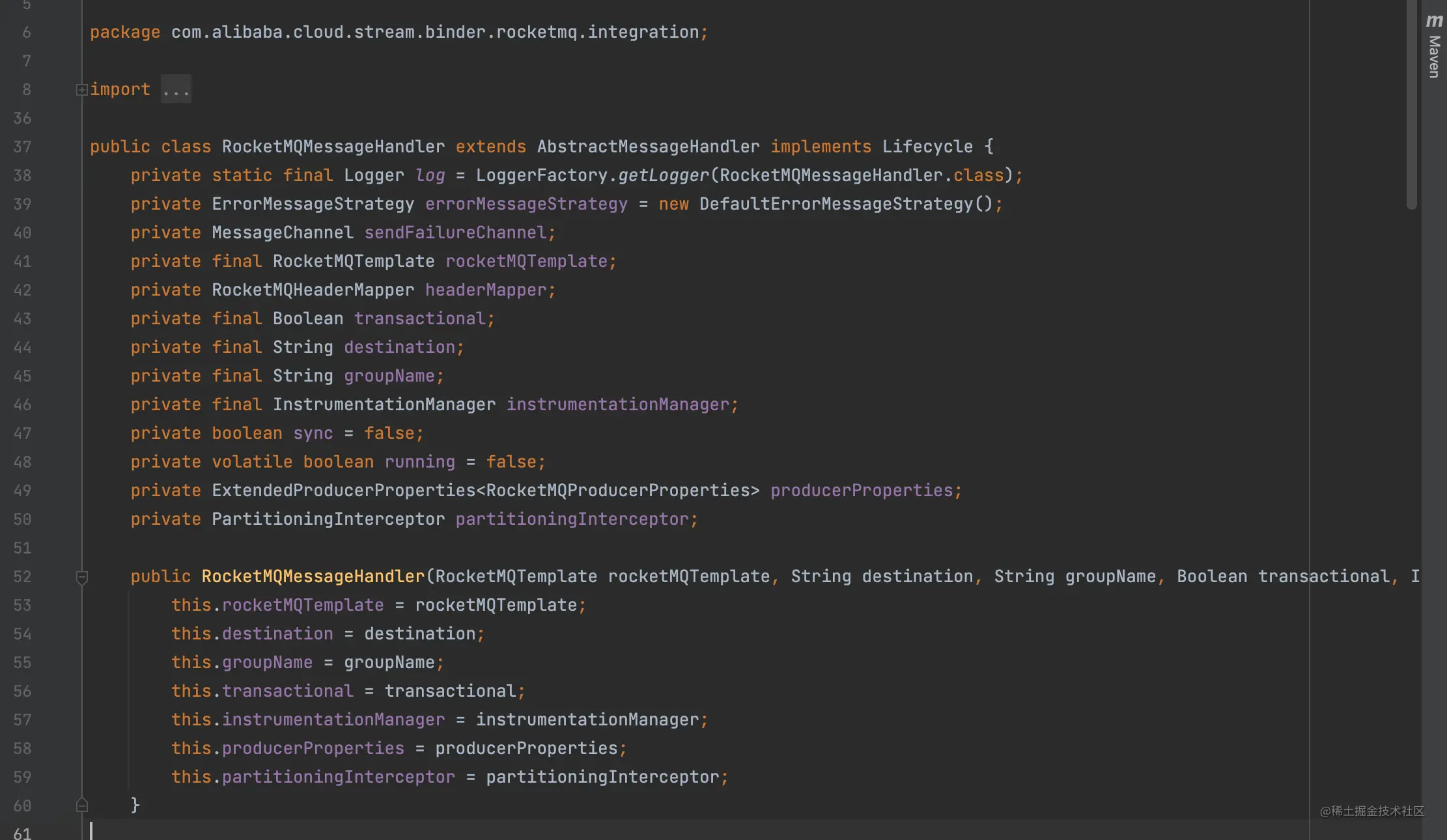Open the Maven tool window icon

[1434, 21]
